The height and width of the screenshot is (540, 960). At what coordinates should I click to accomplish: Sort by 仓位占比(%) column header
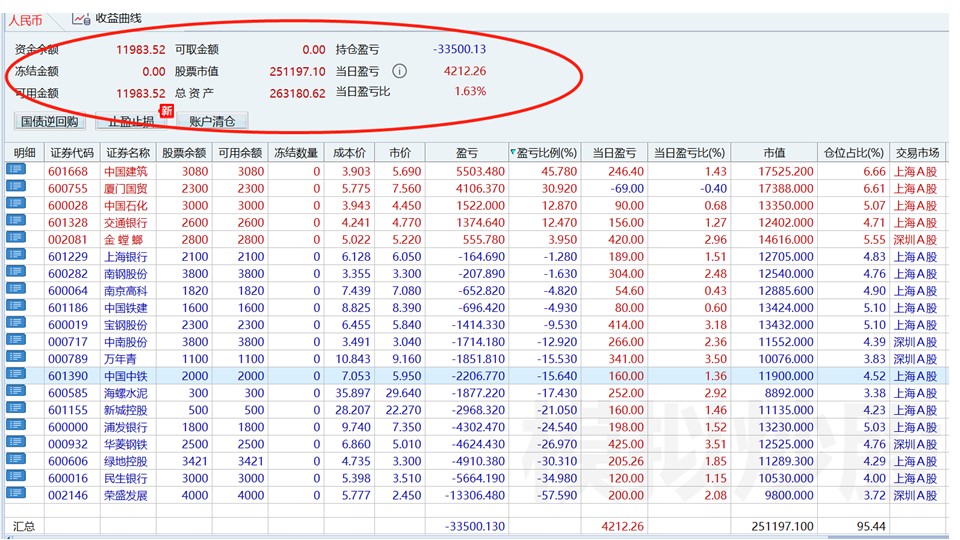coord(853,152)
